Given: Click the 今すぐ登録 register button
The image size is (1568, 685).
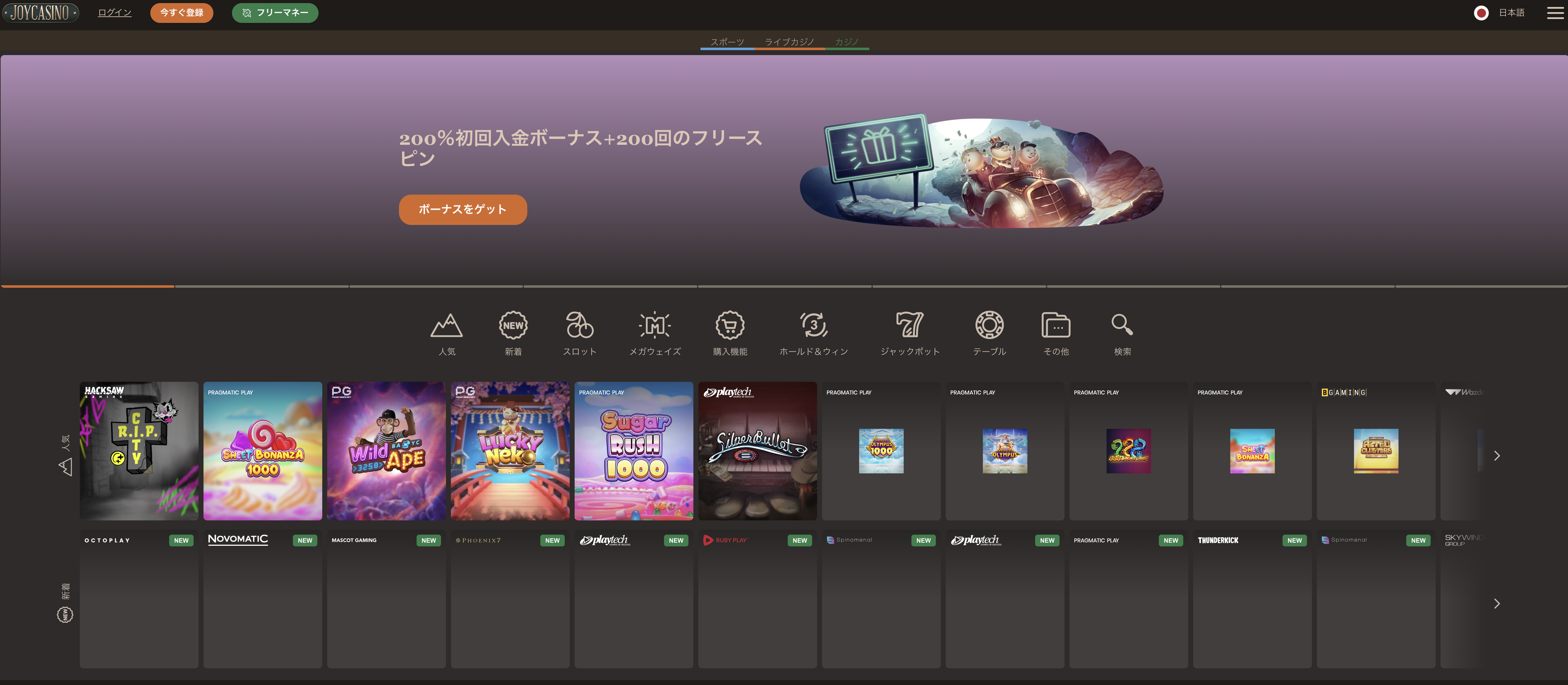Looking at the screenshot, I should [x=182, y=13].
